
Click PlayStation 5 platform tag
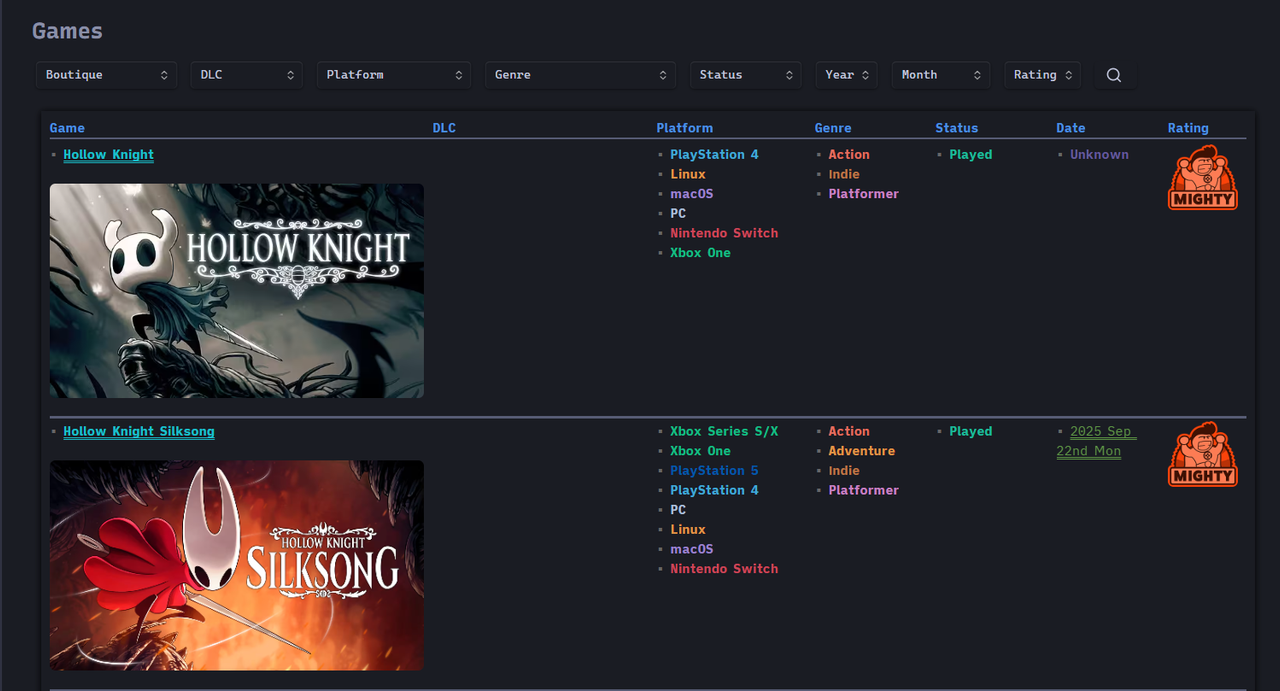[x=714, y=470]
